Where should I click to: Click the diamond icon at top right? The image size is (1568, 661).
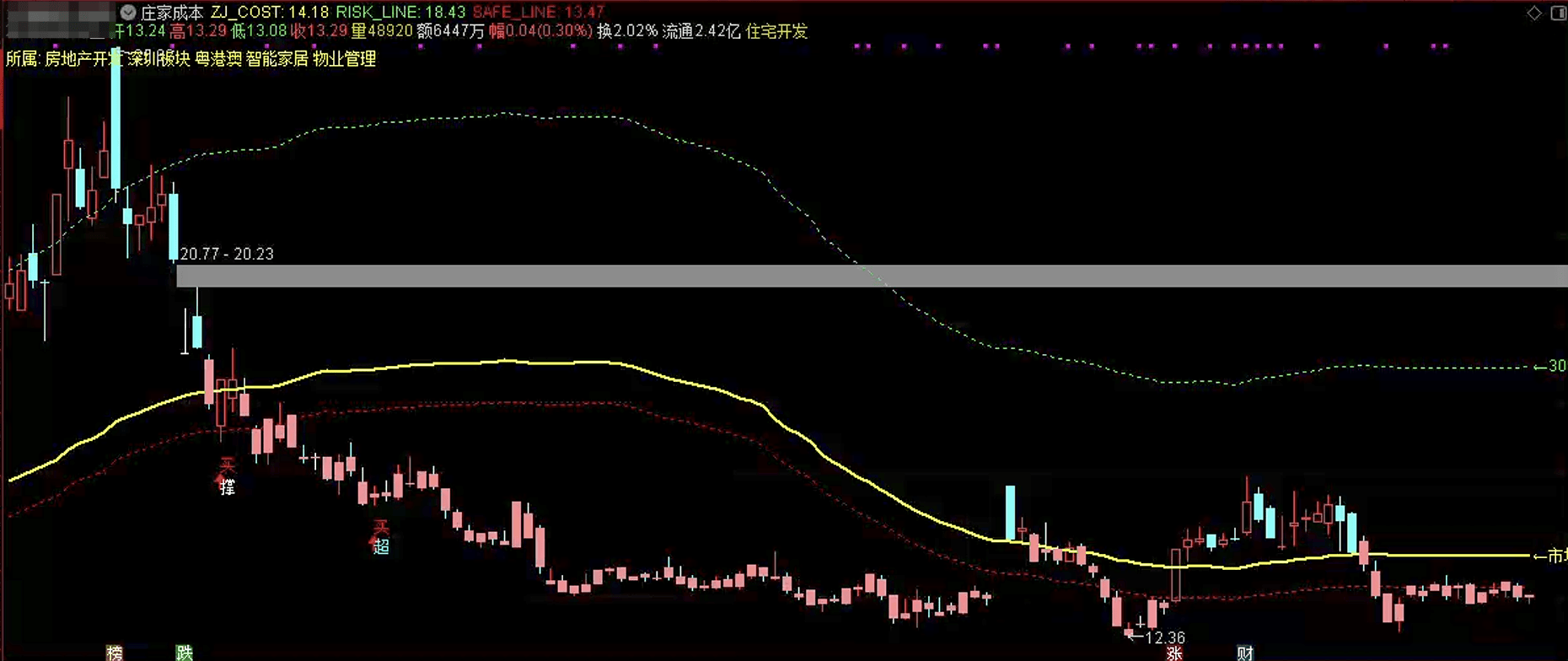[x=1534, y=13]
